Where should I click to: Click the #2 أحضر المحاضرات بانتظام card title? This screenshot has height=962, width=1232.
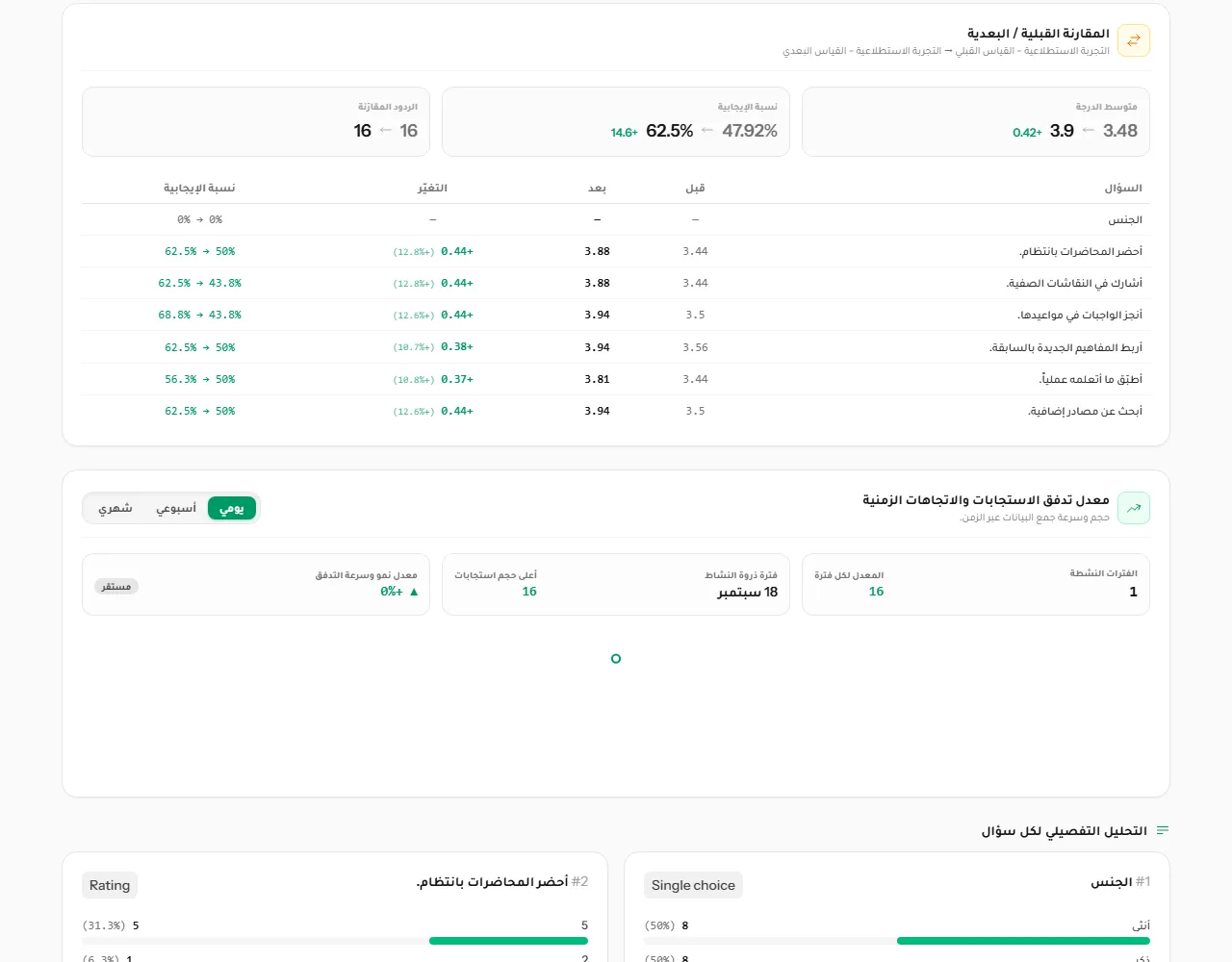502,881
